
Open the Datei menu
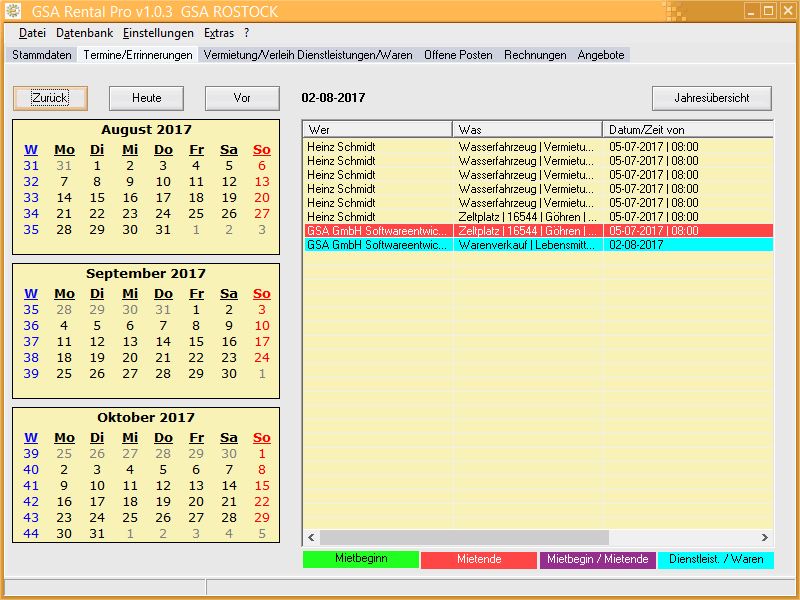tap(32, 33)
